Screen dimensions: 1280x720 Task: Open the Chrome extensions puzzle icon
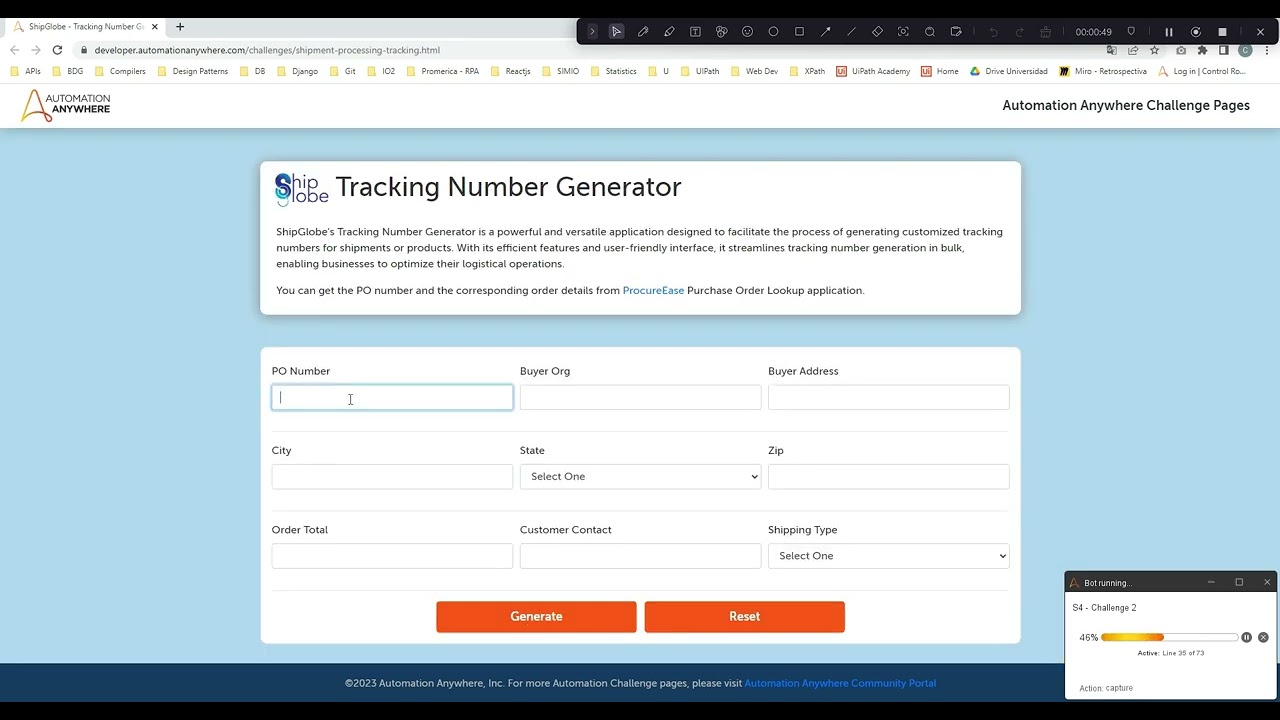point(1202,50)
